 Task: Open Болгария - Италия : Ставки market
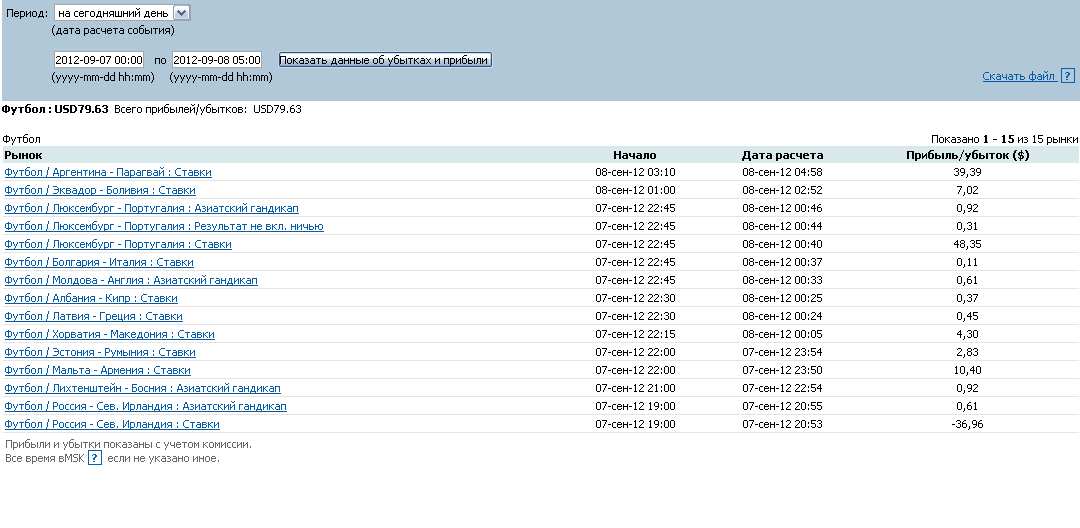click(x=99, y=262)
